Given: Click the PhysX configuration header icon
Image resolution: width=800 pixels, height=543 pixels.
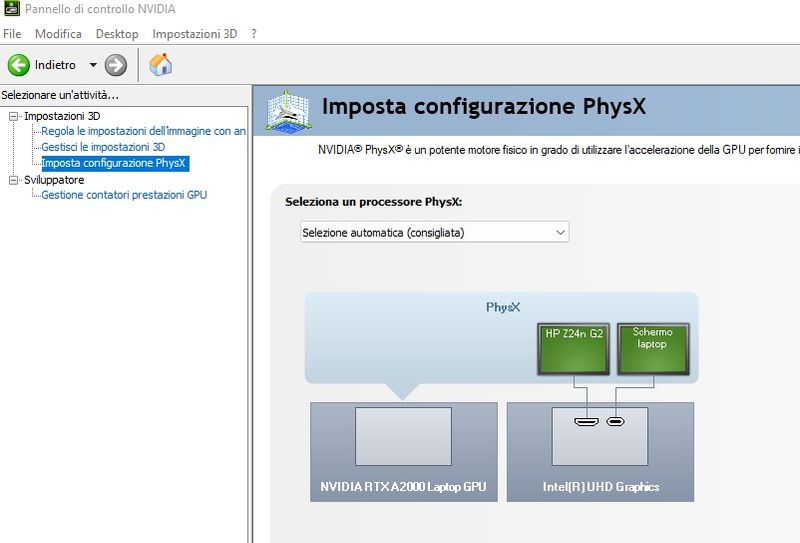Looking at the screenshot, I should coord(288,112).
